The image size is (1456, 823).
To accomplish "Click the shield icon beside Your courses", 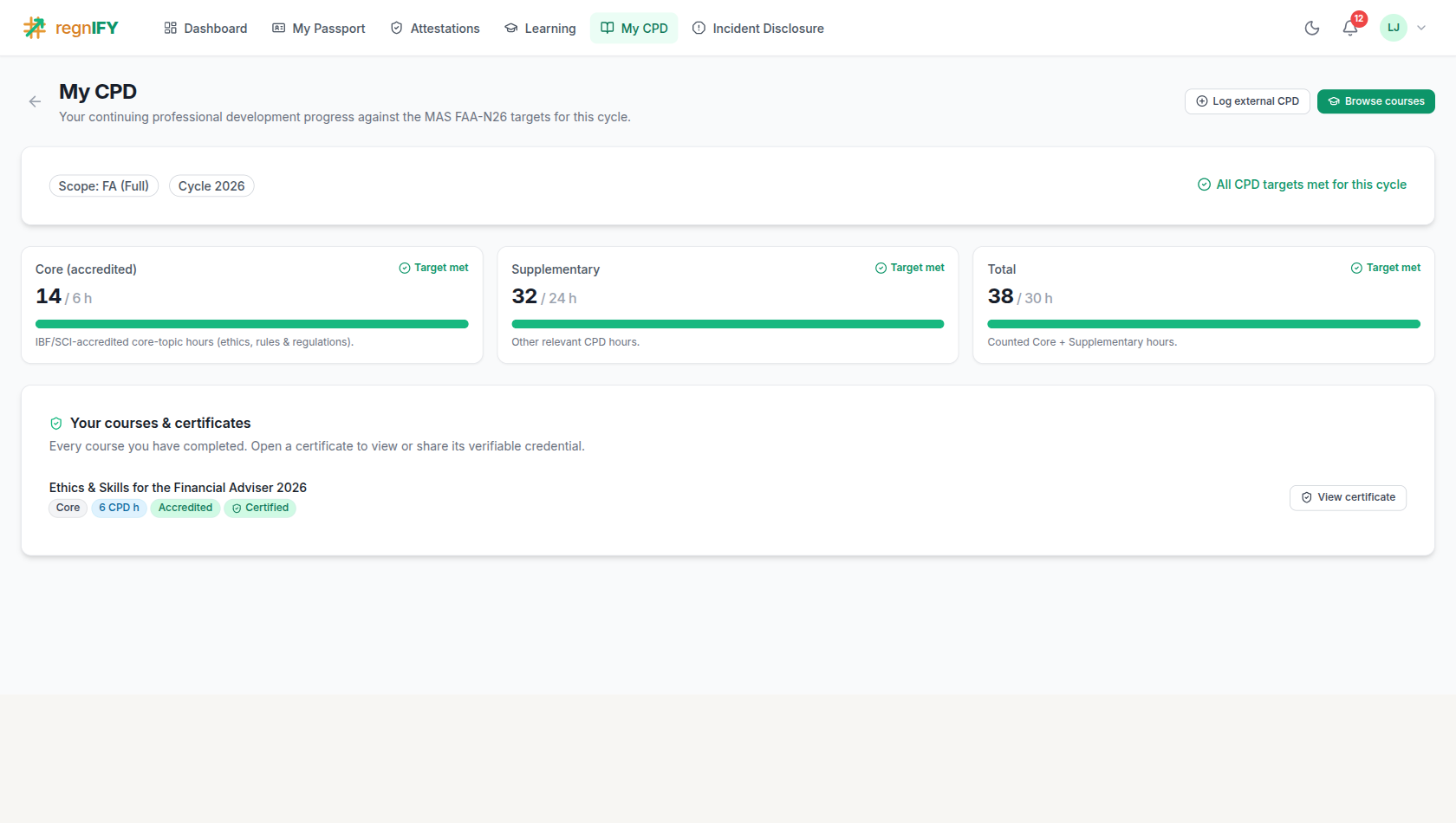I will tap(56, 424).
